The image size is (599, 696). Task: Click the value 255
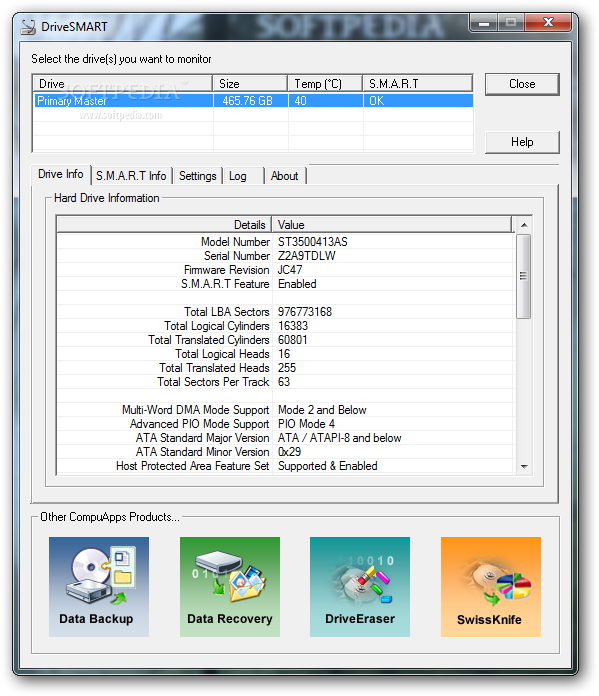287,368
